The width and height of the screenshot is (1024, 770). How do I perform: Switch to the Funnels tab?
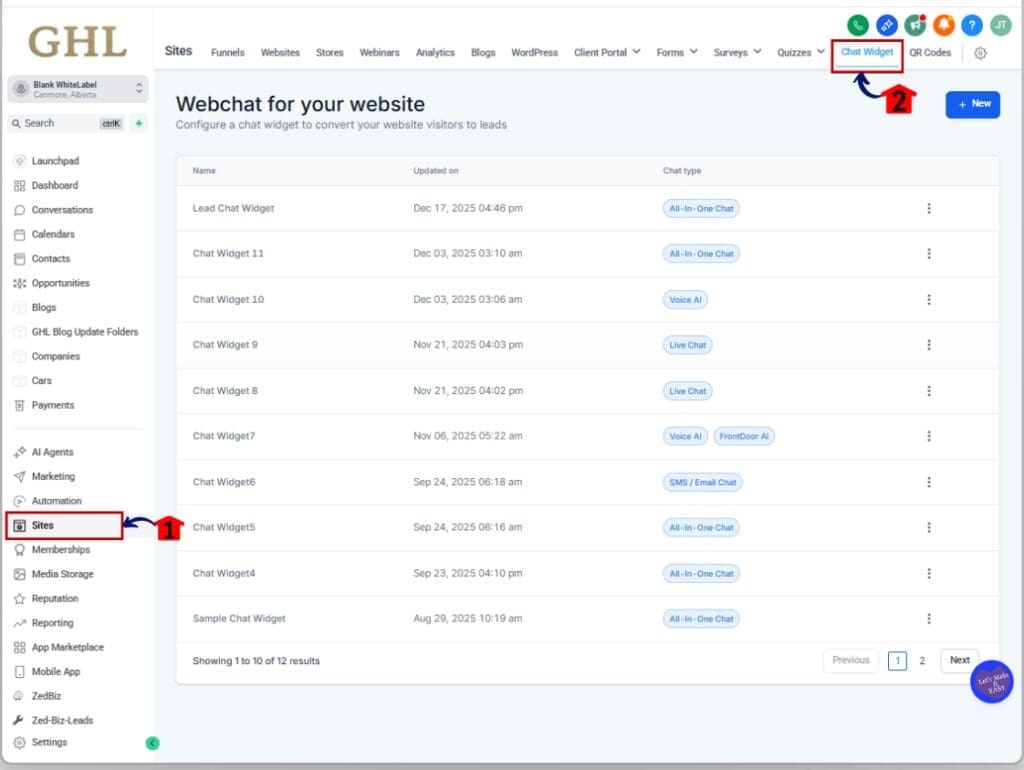pos(228,52)
